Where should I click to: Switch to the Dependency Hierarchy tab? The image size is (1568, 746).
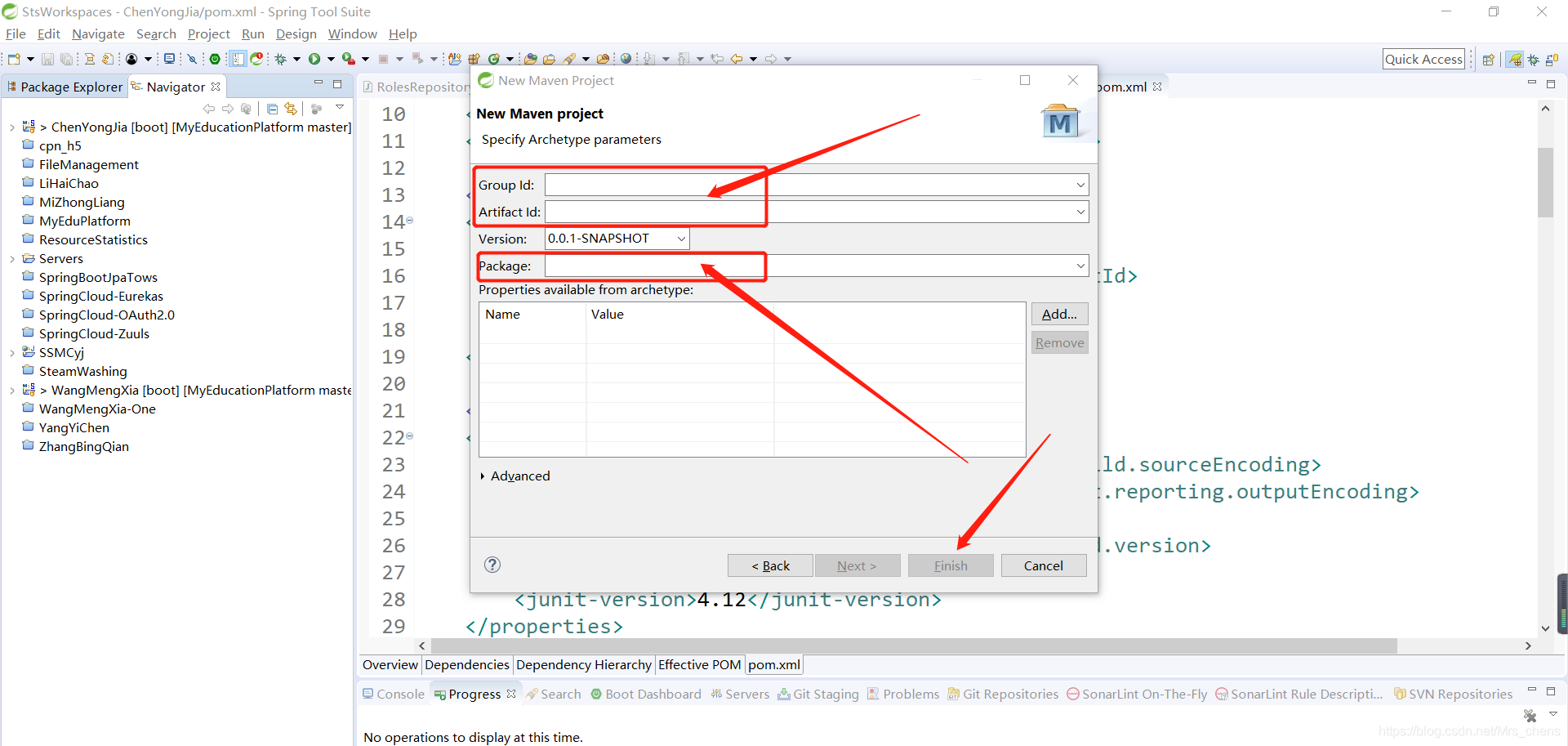(584, 664)
